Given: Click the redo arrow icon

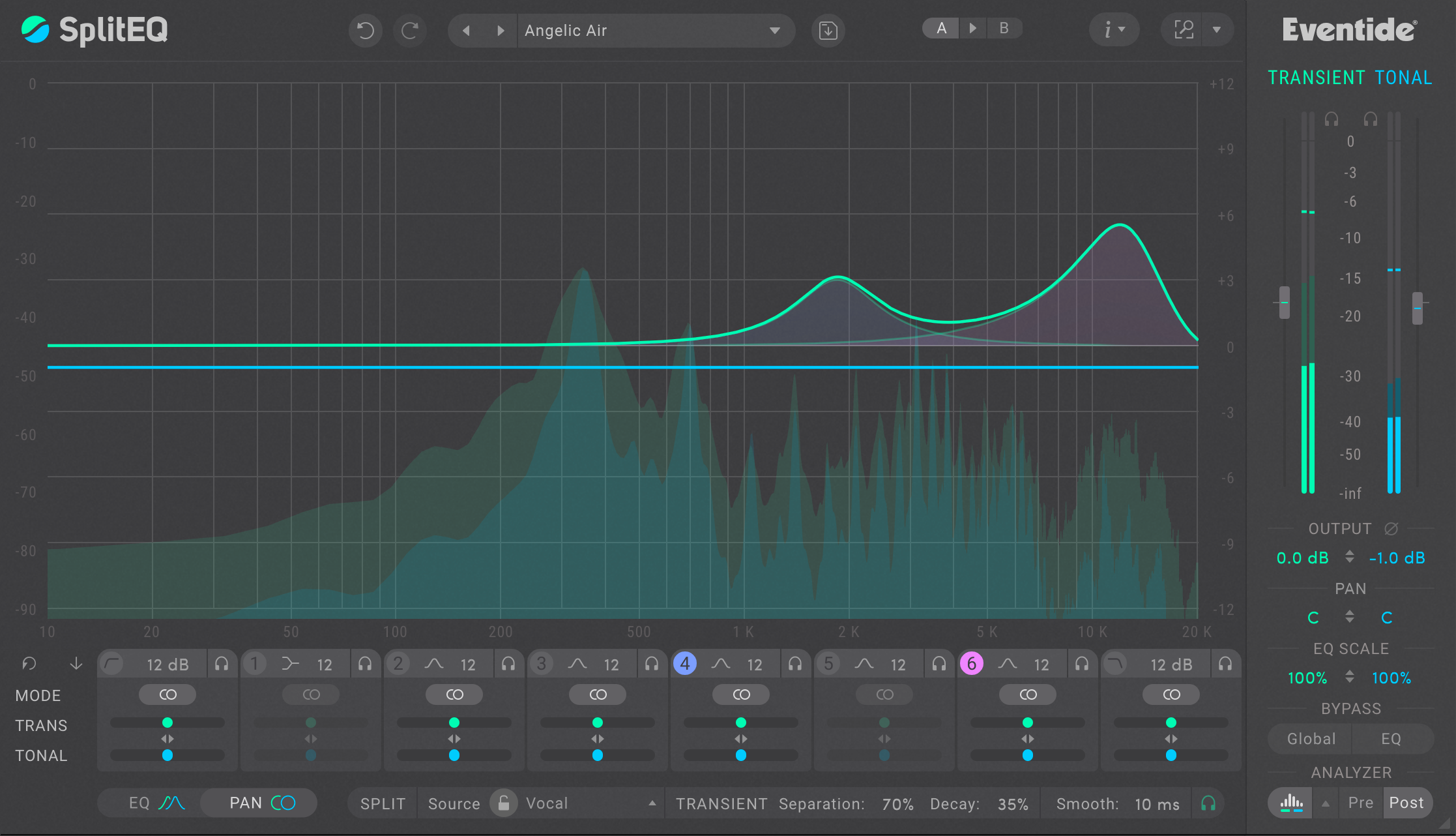Looking at the screenshot, I should pos(410,30).
